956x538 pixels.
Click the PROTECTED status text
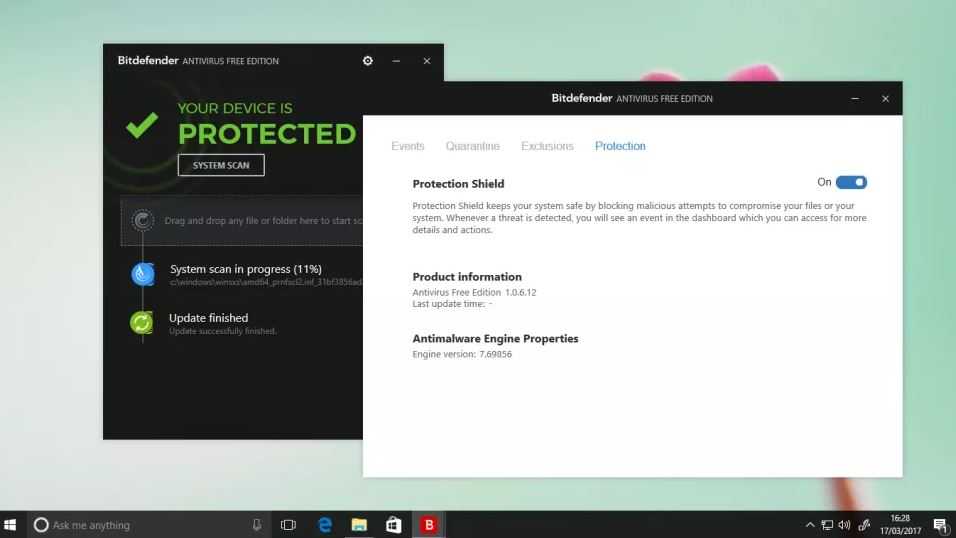pyautogui.click(x=267, y=134)
